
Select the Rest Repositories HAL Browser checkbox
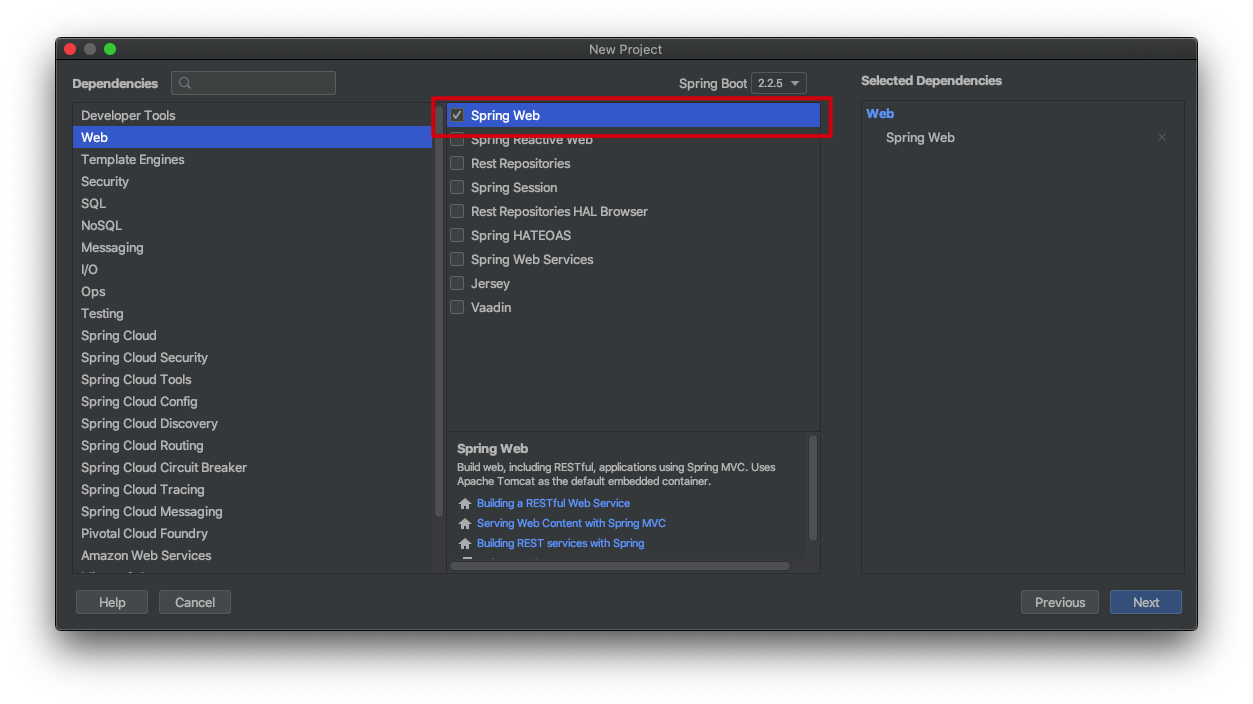point(457,211)
